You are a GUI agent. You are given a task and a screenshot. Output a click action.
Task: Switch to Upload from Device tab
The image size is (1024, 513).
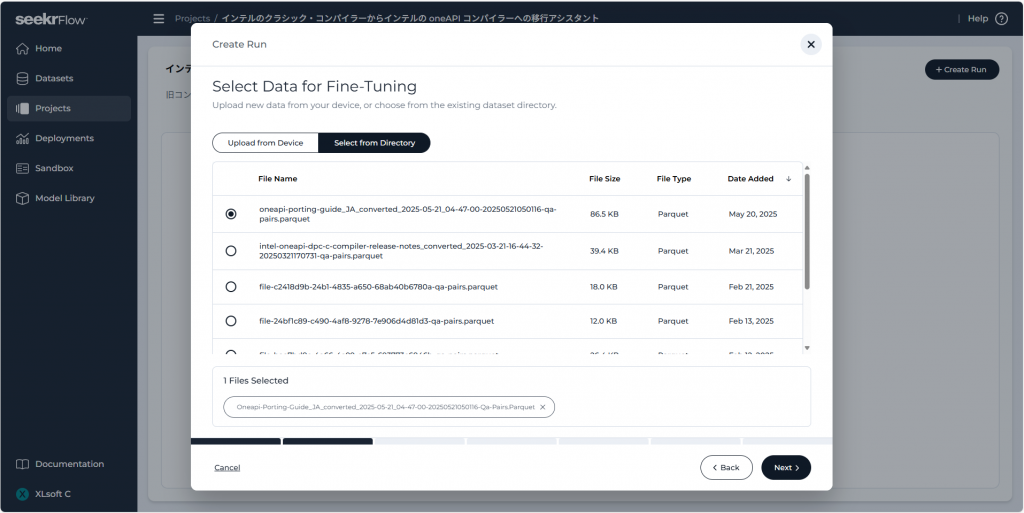[265, 143]
